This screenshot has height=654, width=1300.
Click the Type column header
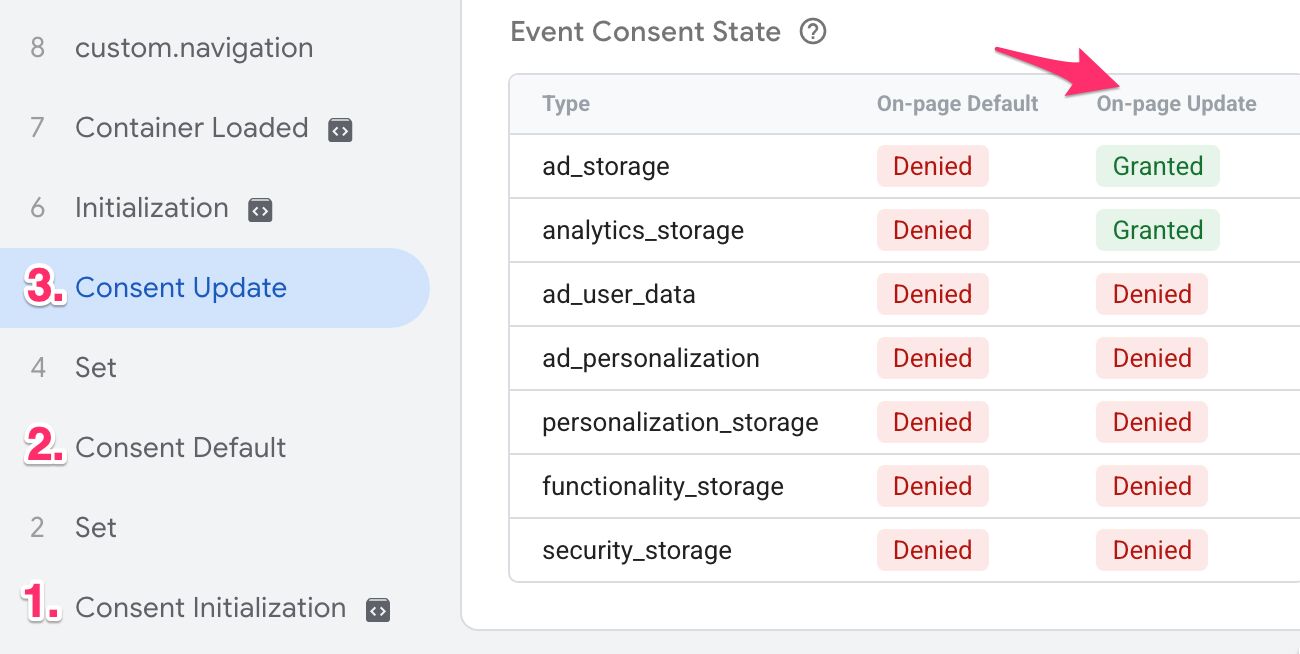click(x=566, y=104)
